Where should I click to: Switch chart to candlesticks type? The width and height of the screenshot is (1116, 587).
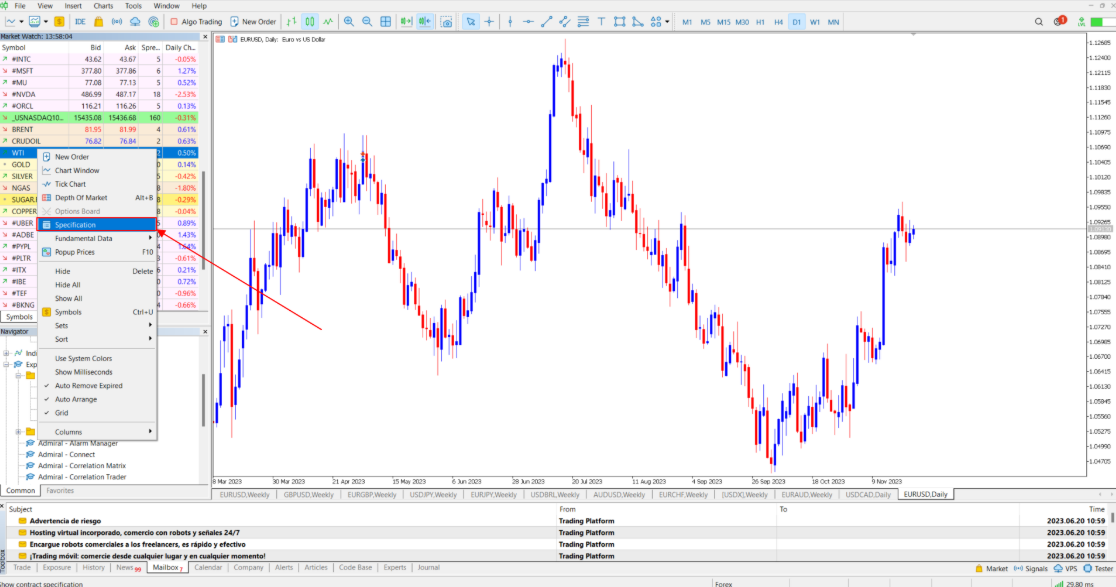click(x=310, y=22)
